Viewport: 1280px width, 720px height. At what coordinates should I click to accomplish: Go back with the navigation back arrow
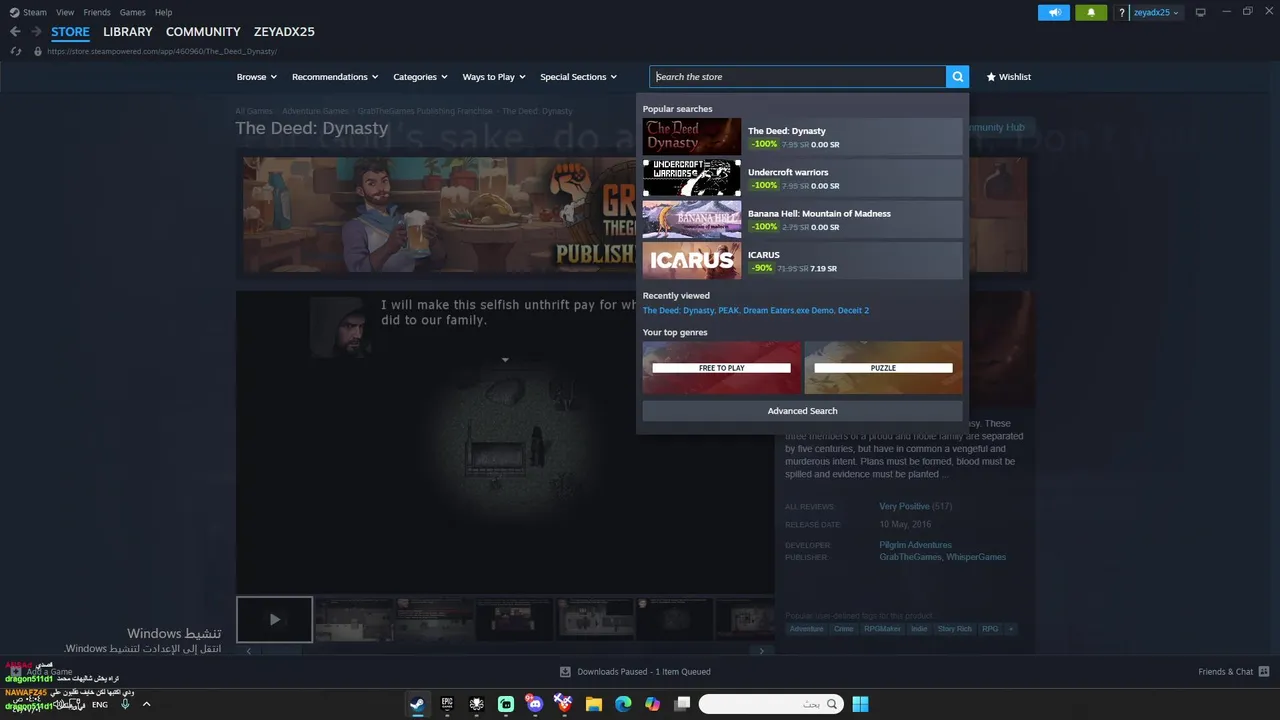pyautogui.click(x=15, y=32)
